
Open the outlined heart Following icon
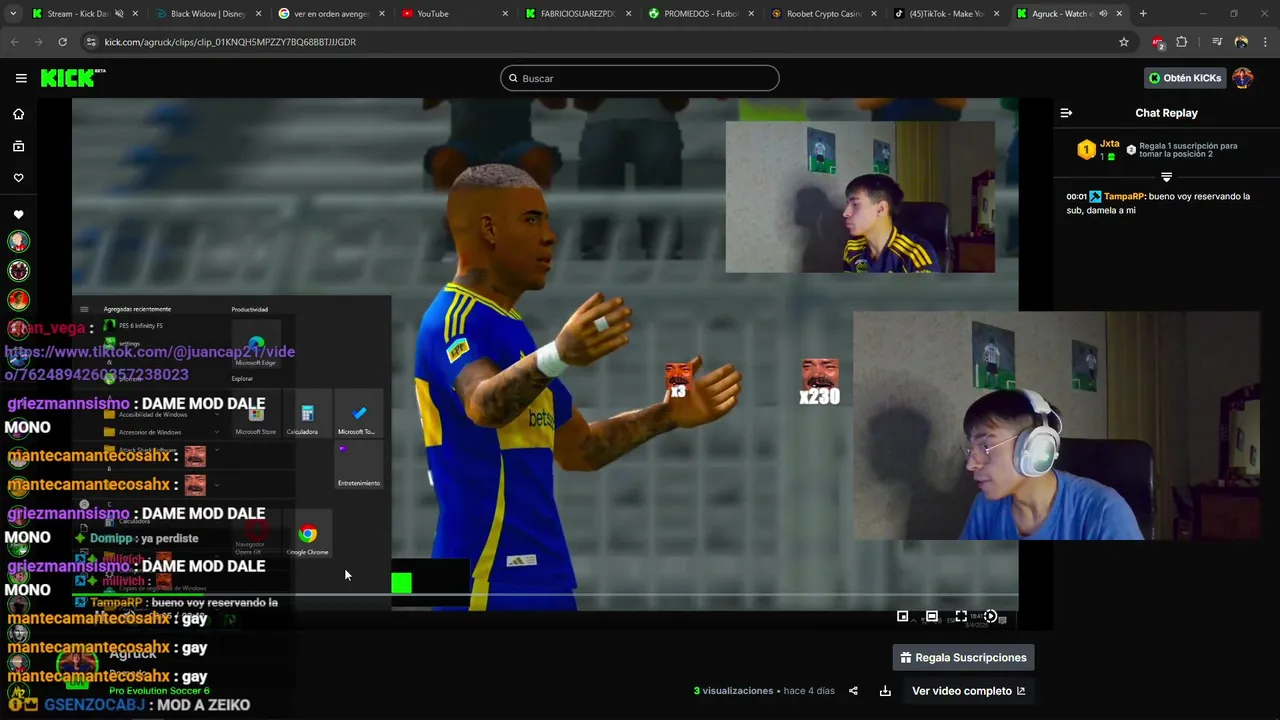[x=18, y=178]
